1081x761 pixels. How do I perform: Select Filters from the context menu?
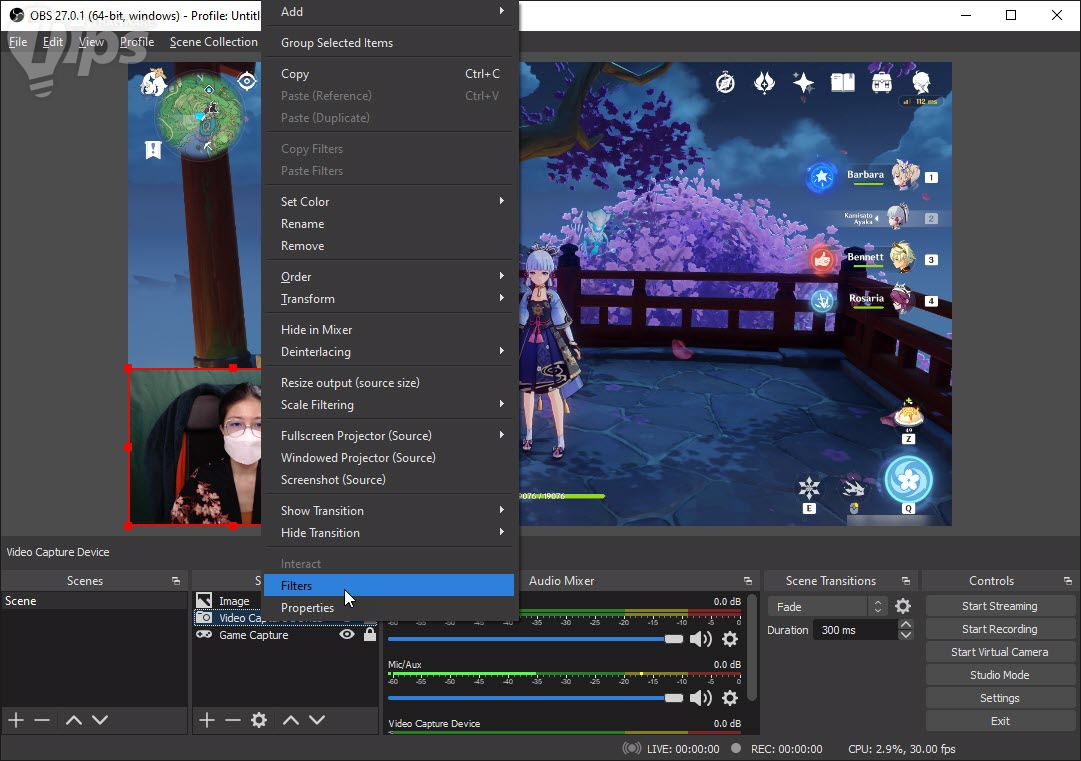click(297, 586)
